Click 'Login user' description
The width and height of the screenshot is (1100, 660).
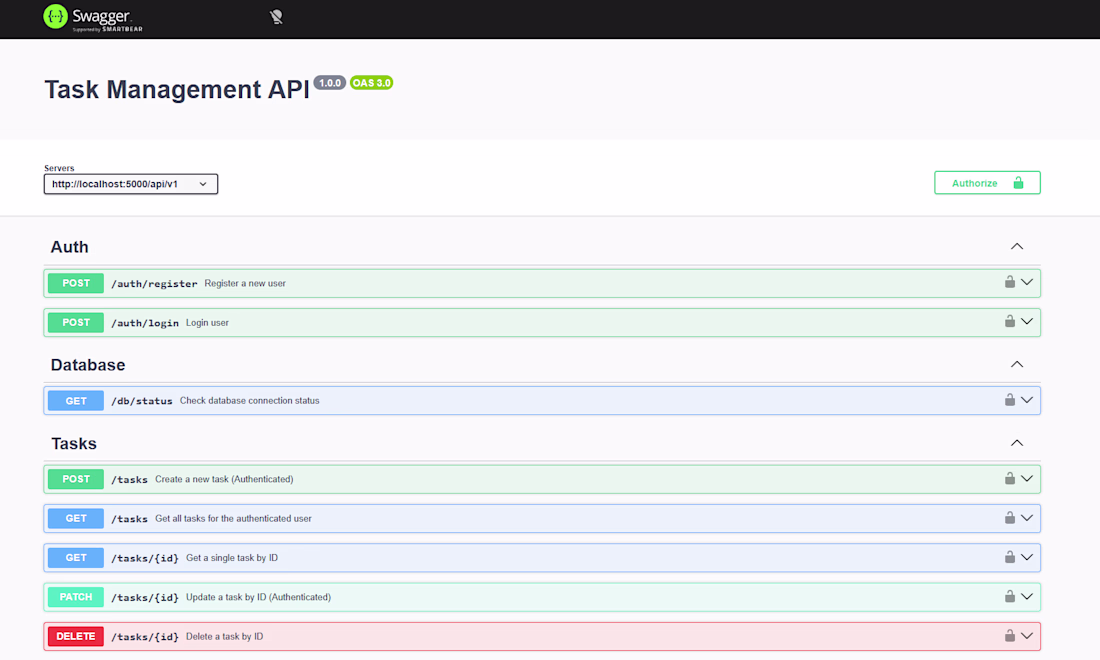coord(207,323)
